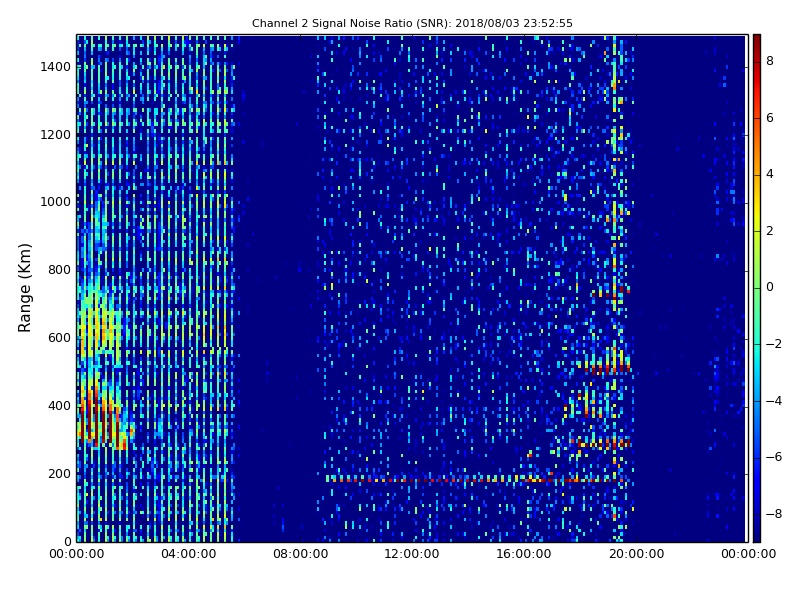Click the 16:00:00 time tick label
This screenshot has height=600, width=800.
(523, 554)
